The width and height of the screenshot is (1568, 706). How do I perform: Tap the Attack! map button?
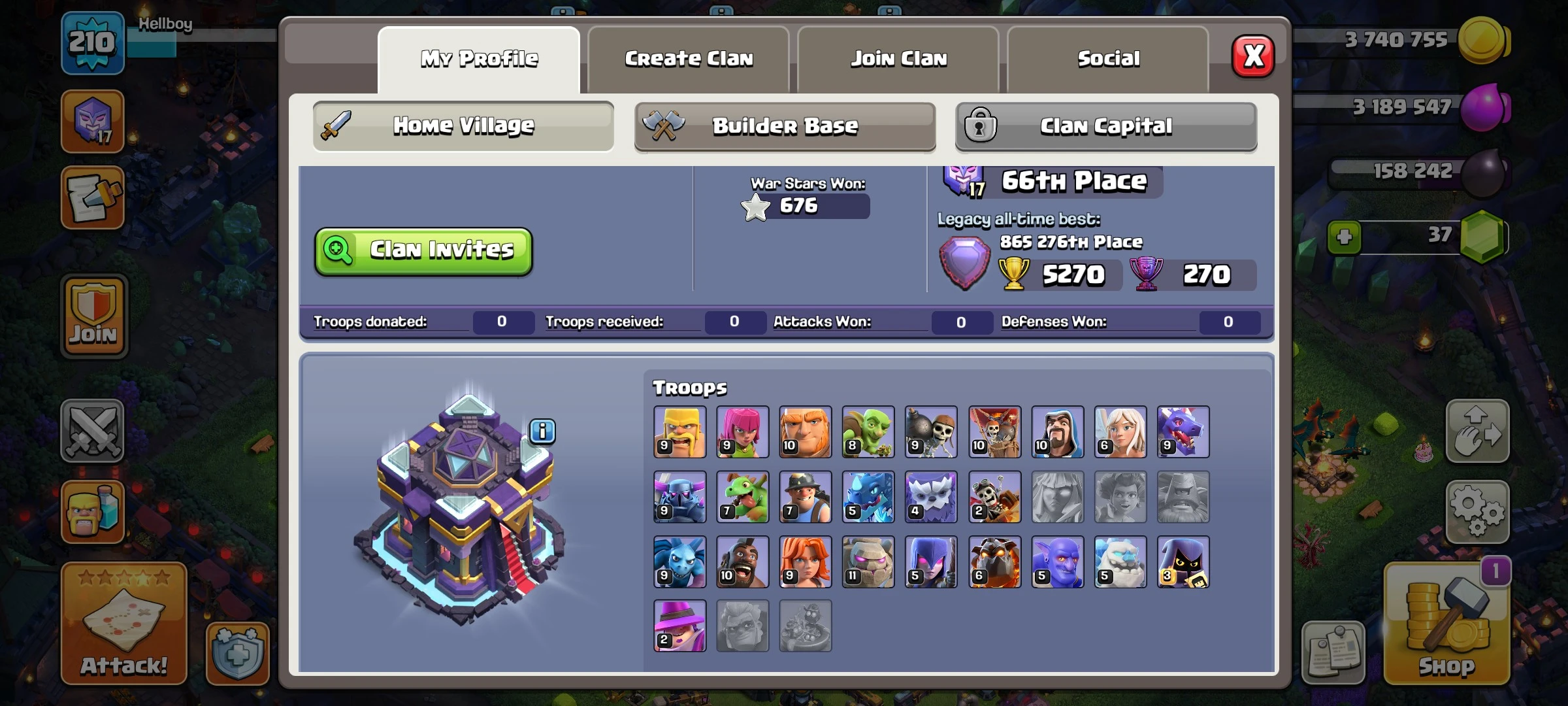tap(124, 624)
